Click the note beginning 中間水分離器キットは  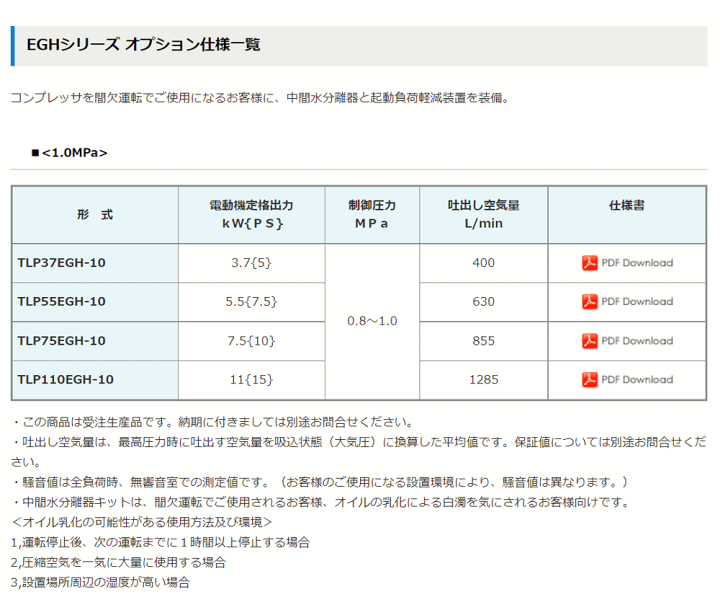coord(321,502)
